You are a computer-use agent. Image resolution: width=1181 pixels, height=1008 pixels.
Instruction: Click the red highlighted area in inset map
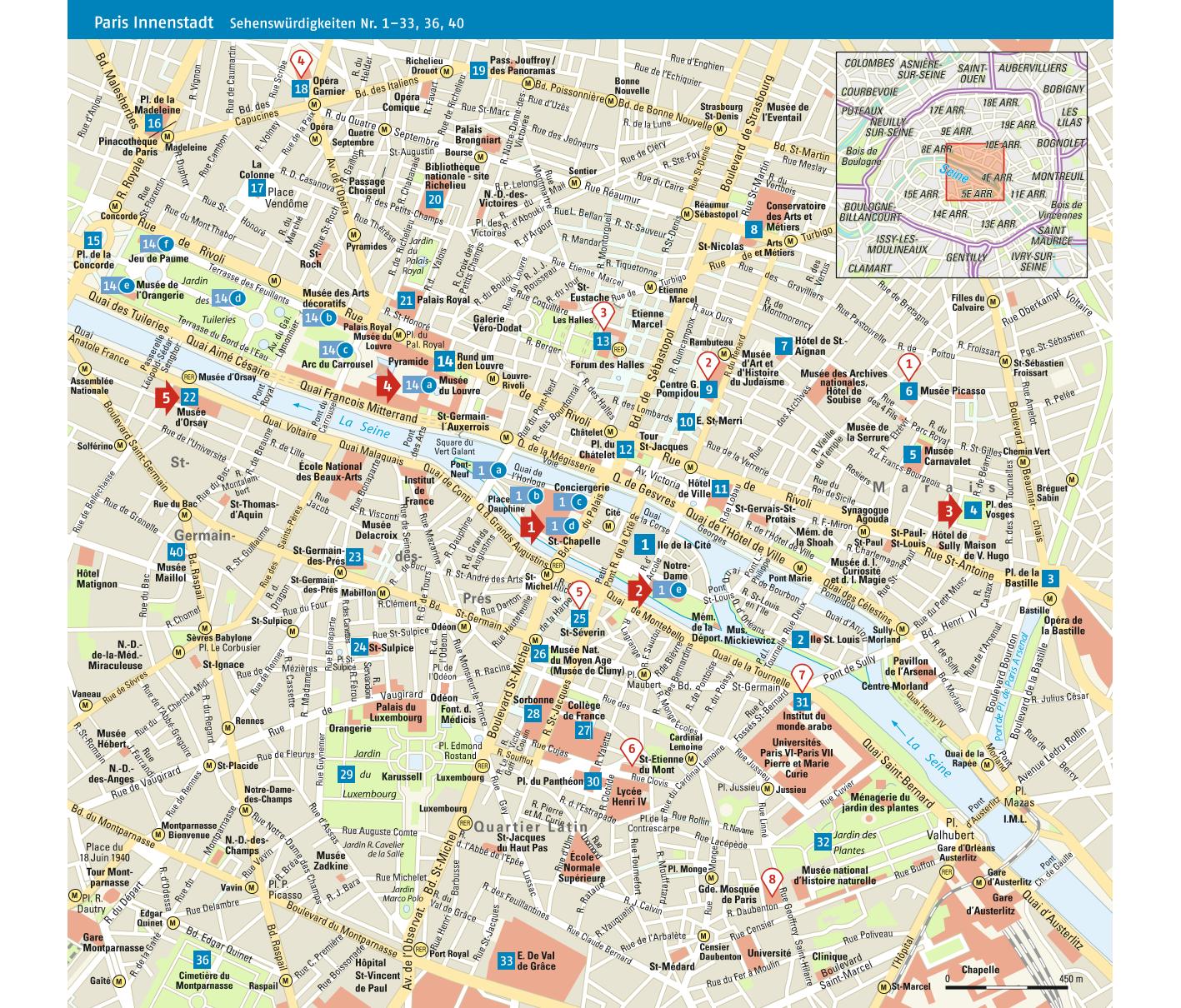pyautogui.click(x=968, y=173)
